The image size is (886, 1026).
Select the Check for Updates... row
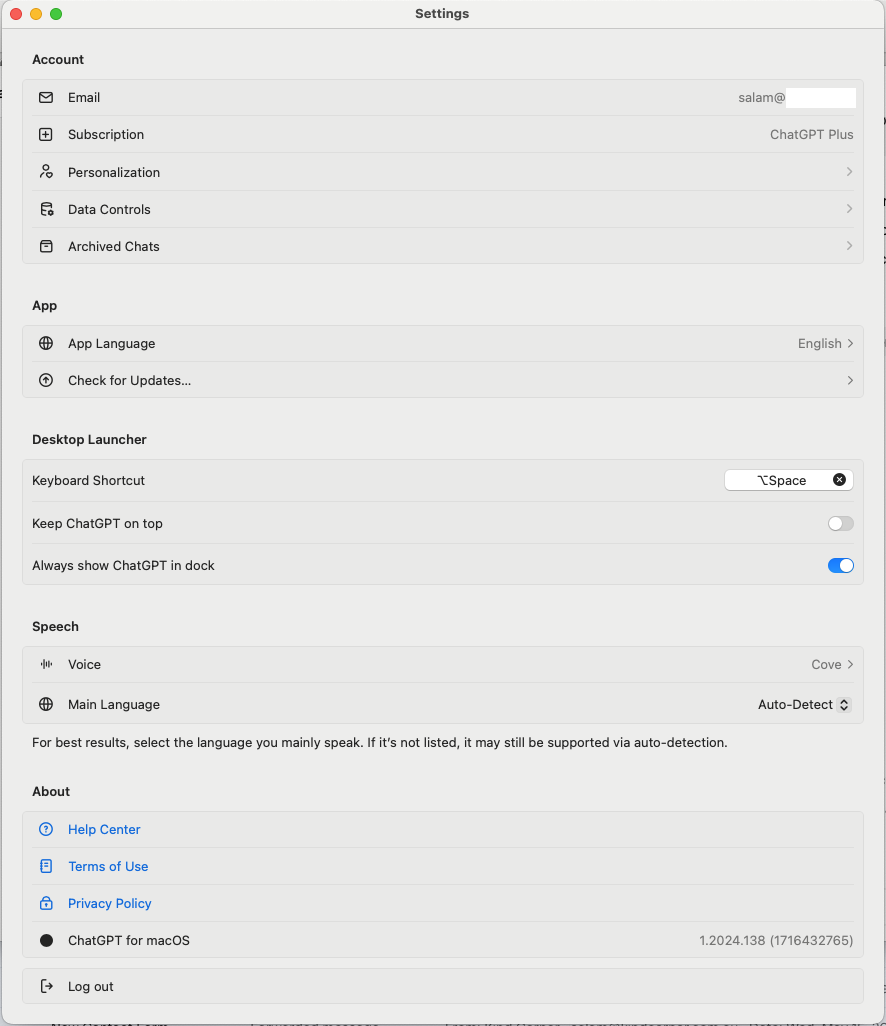[443, 380]
